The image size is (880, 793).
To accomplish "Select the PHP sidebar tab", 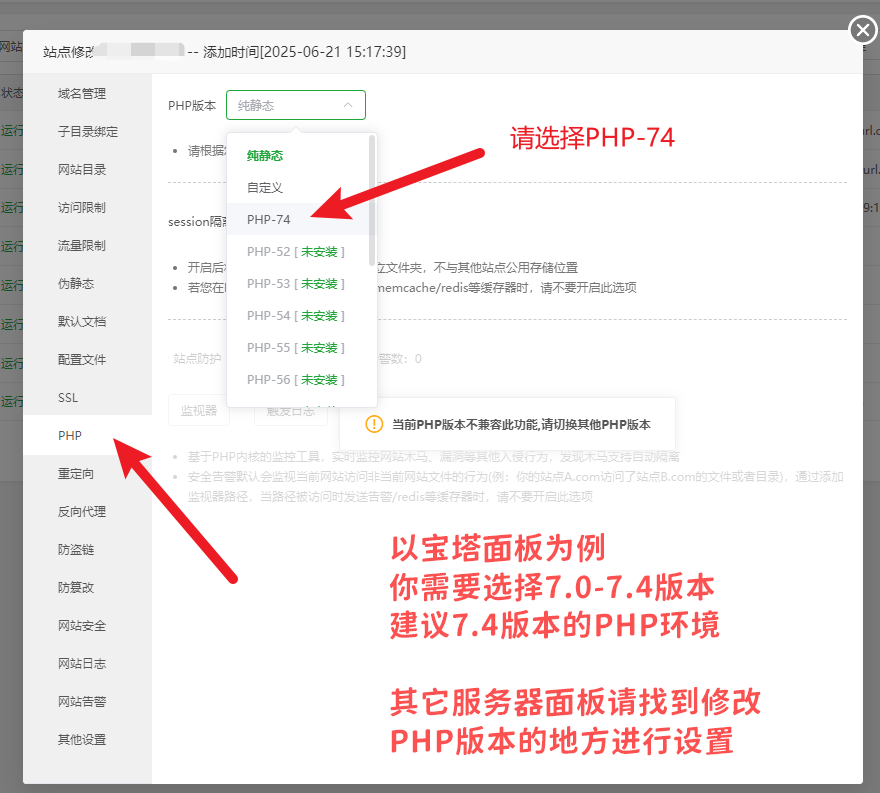I will 70,436.
